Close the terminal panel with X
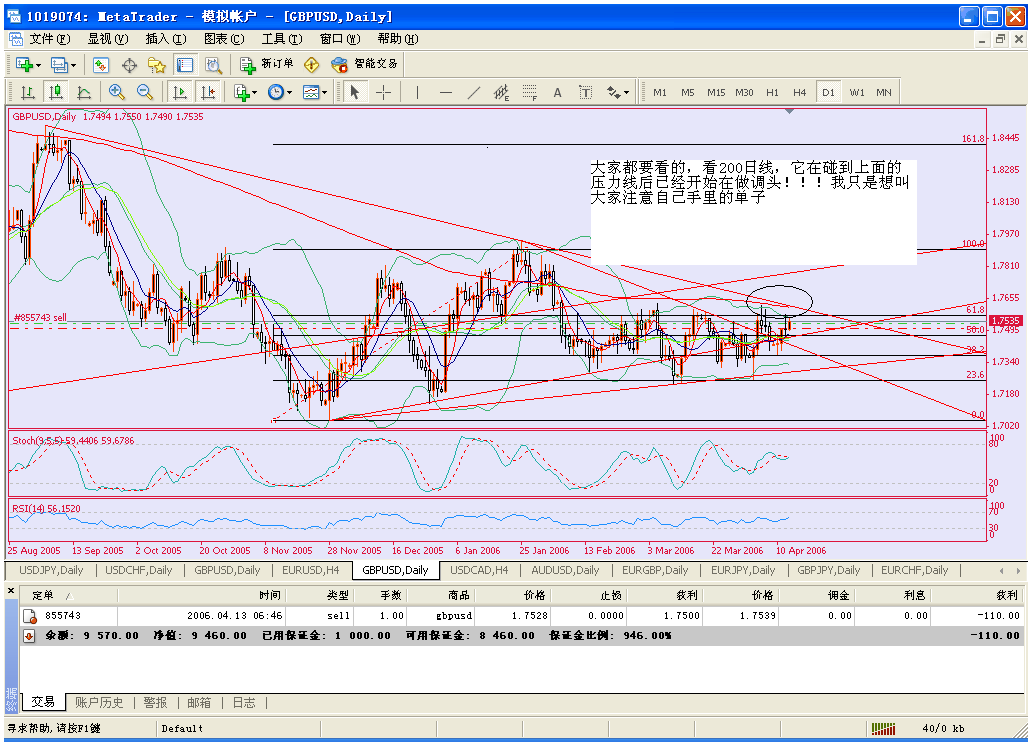Viewport: 1032px width, 742px height. (11, 591)
